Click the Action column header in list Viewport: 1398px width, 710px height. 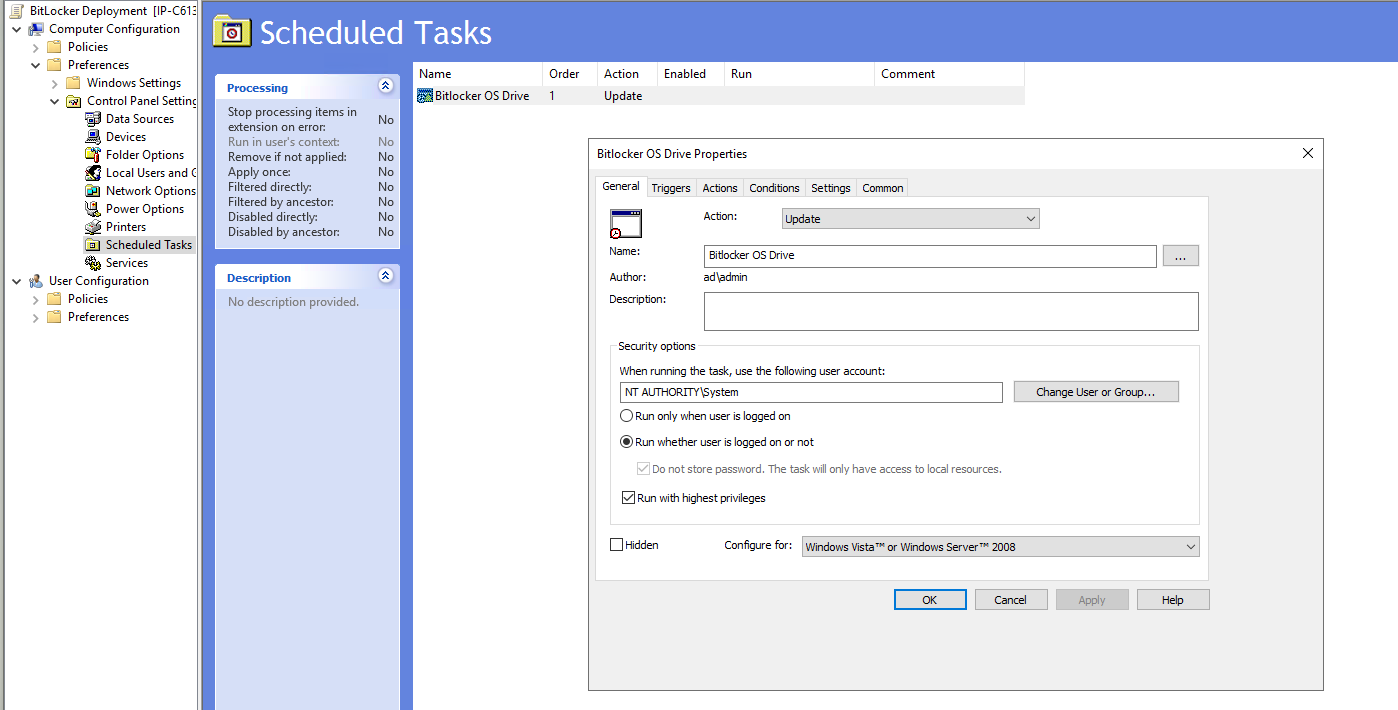(629, 74)
